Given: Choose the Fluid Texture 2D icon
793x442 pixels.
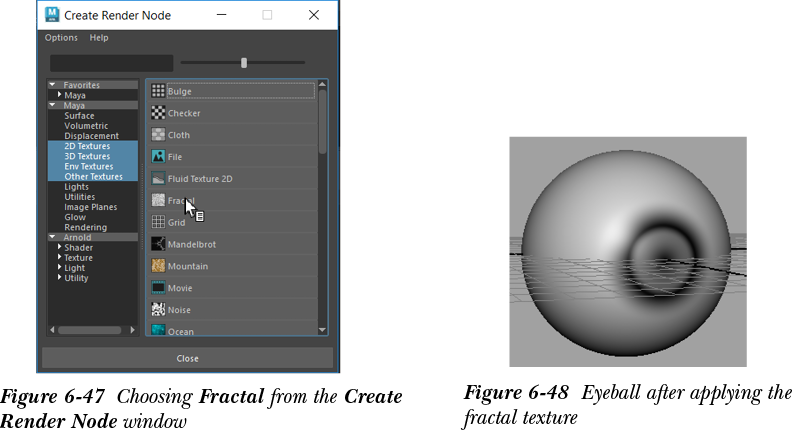Looking at the screenshot, I should pyautogui.click(x=158, y=178).
